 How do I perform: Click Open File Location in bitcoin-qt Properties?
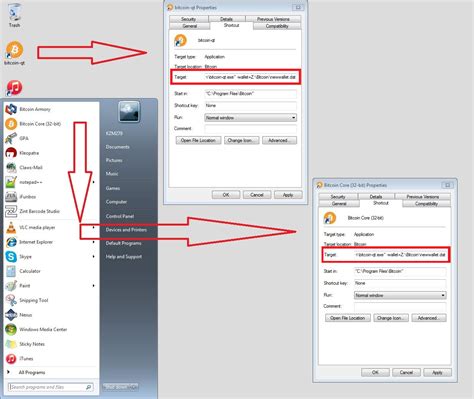pos(198,140)
